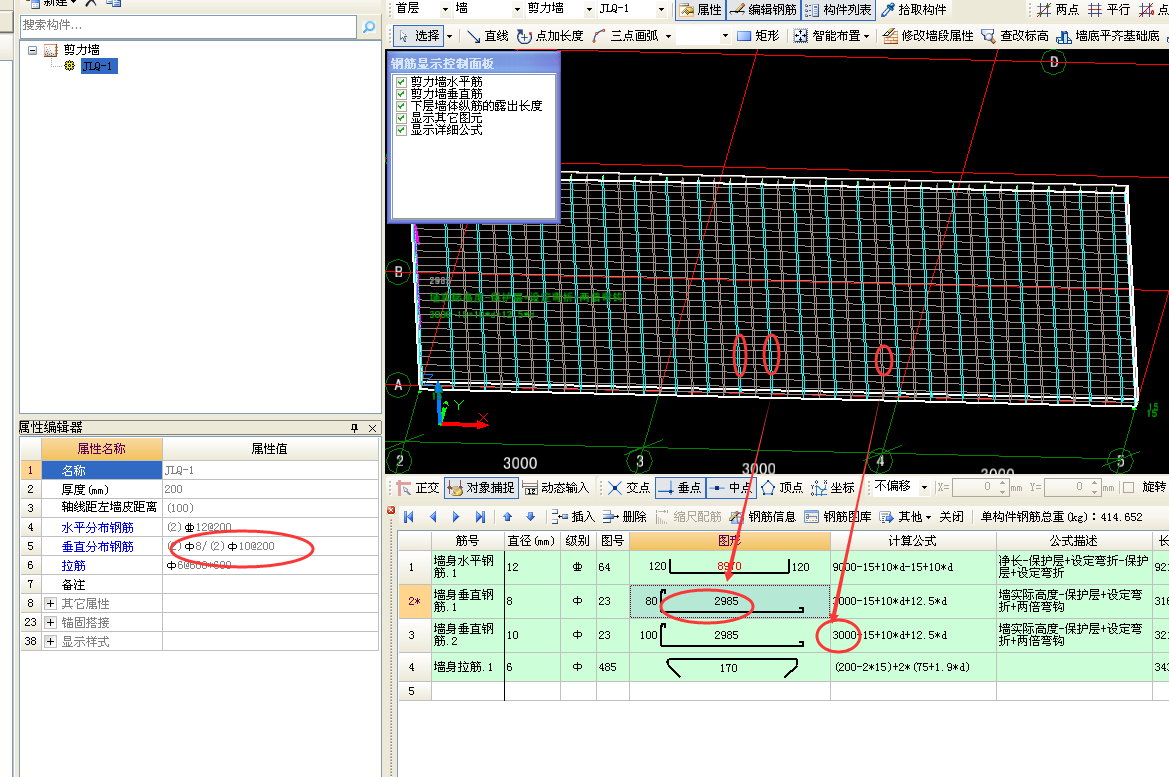Open the 剪力墙 category dropdown
1169x777 pixels.
[589, 10]
